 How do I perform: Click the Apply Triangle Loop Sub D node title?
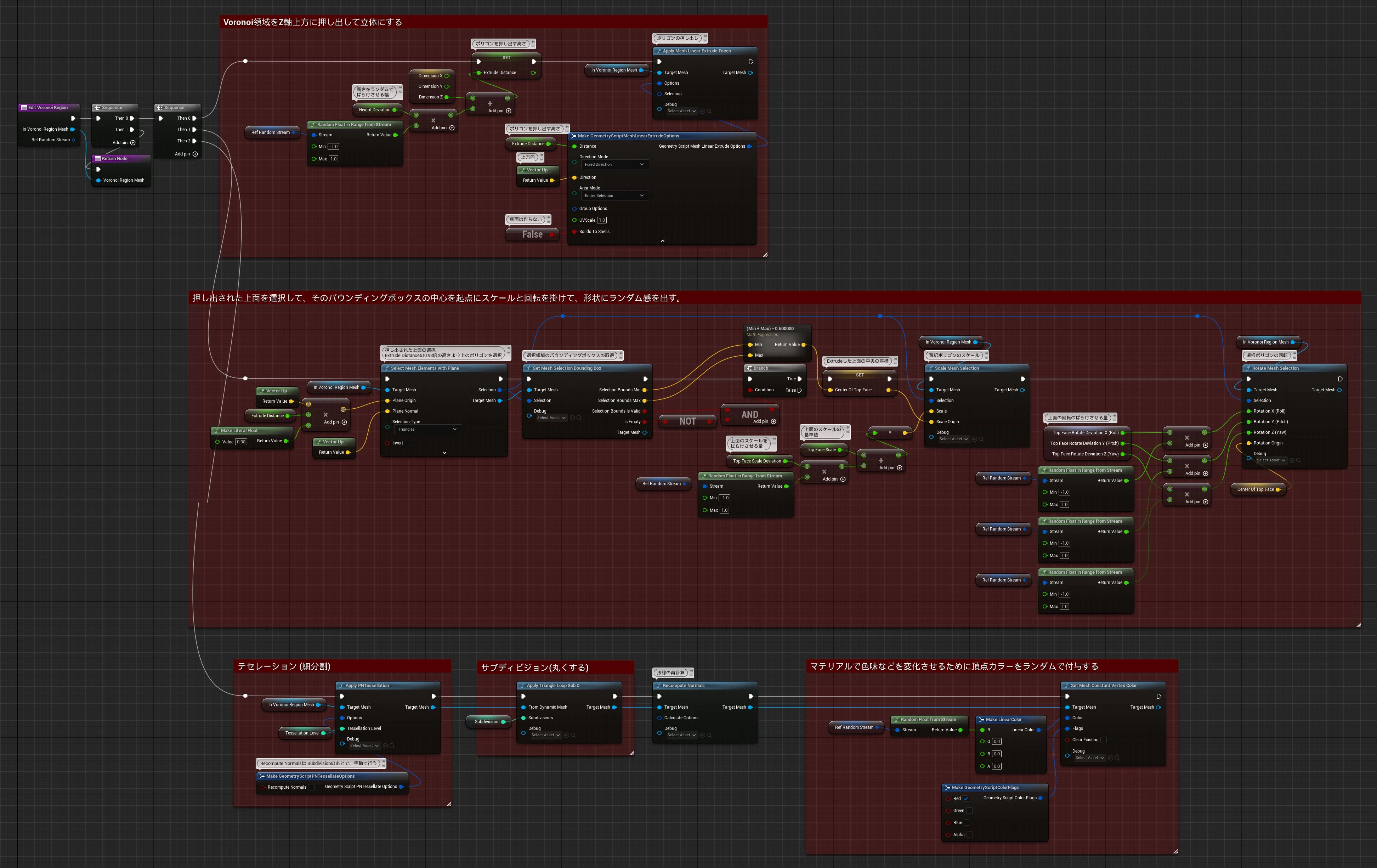(x=552, y=686)
